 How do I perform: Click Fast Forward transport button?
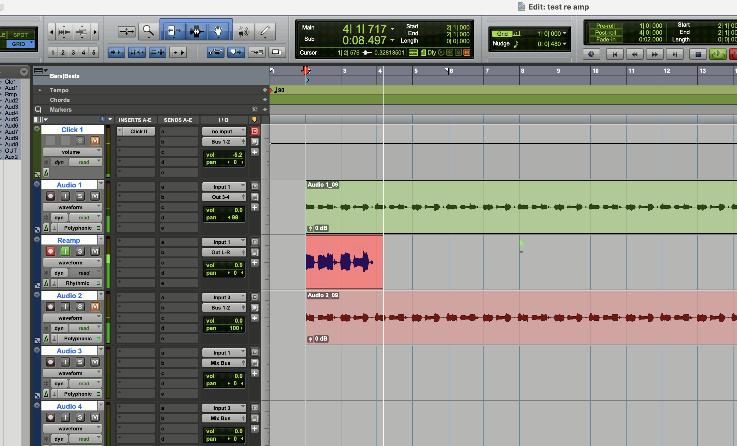pyautogui.click(x=655, y=55)
